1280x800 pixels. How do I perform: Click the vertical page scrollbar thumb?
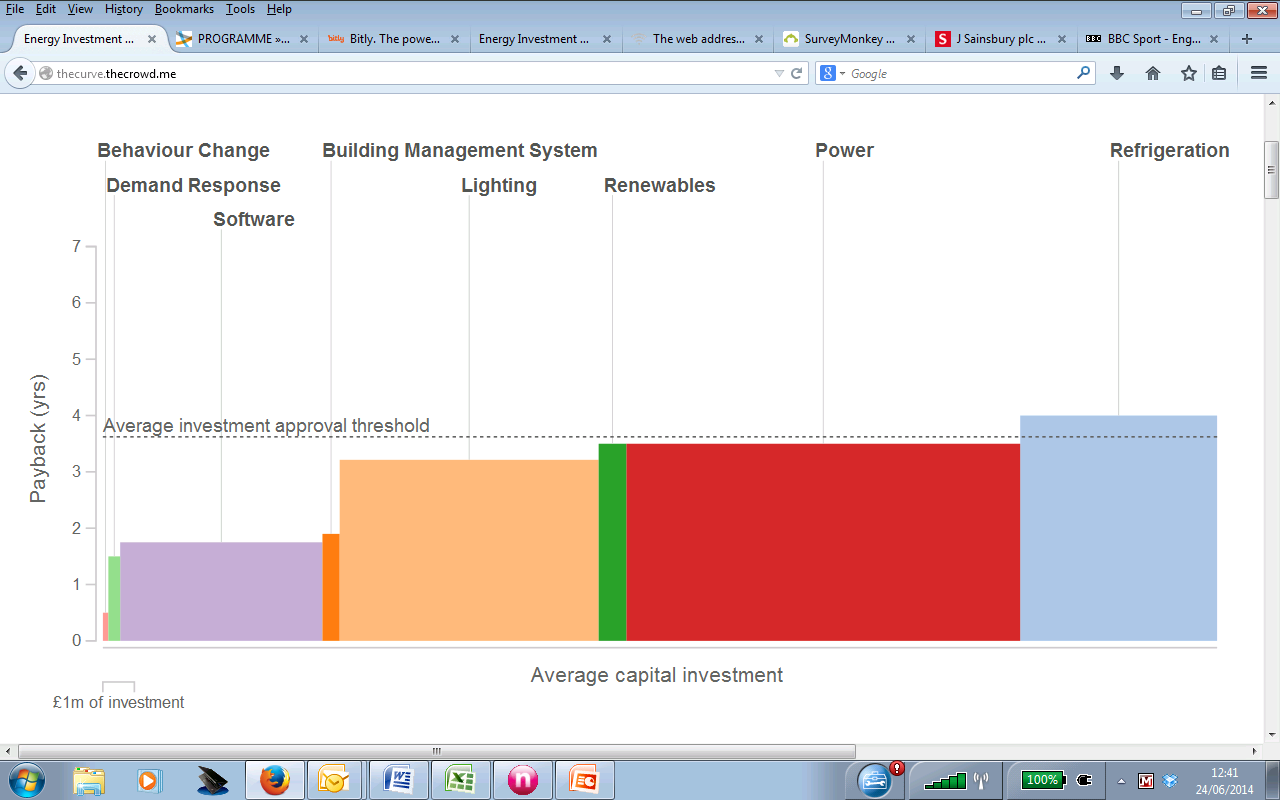(1271, 170)
